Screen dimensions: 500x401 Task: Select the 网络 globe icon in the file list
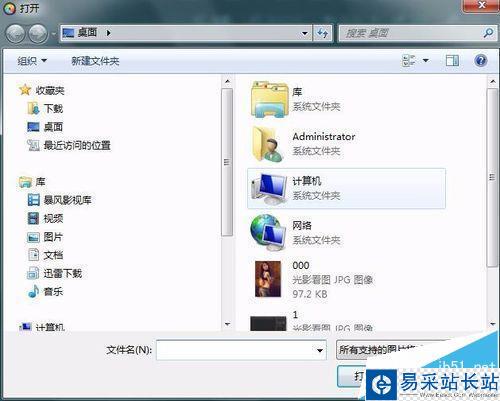(x=269, y=232)
